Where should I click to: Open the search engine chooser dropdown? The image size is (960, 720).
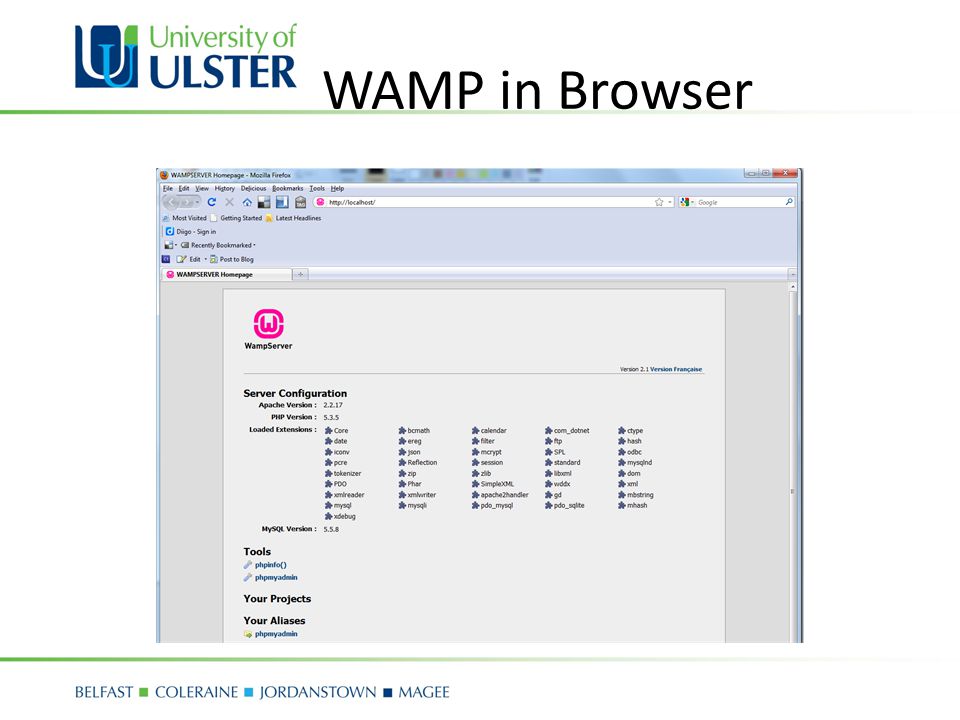pyautogui.click(x=693, y=202)
